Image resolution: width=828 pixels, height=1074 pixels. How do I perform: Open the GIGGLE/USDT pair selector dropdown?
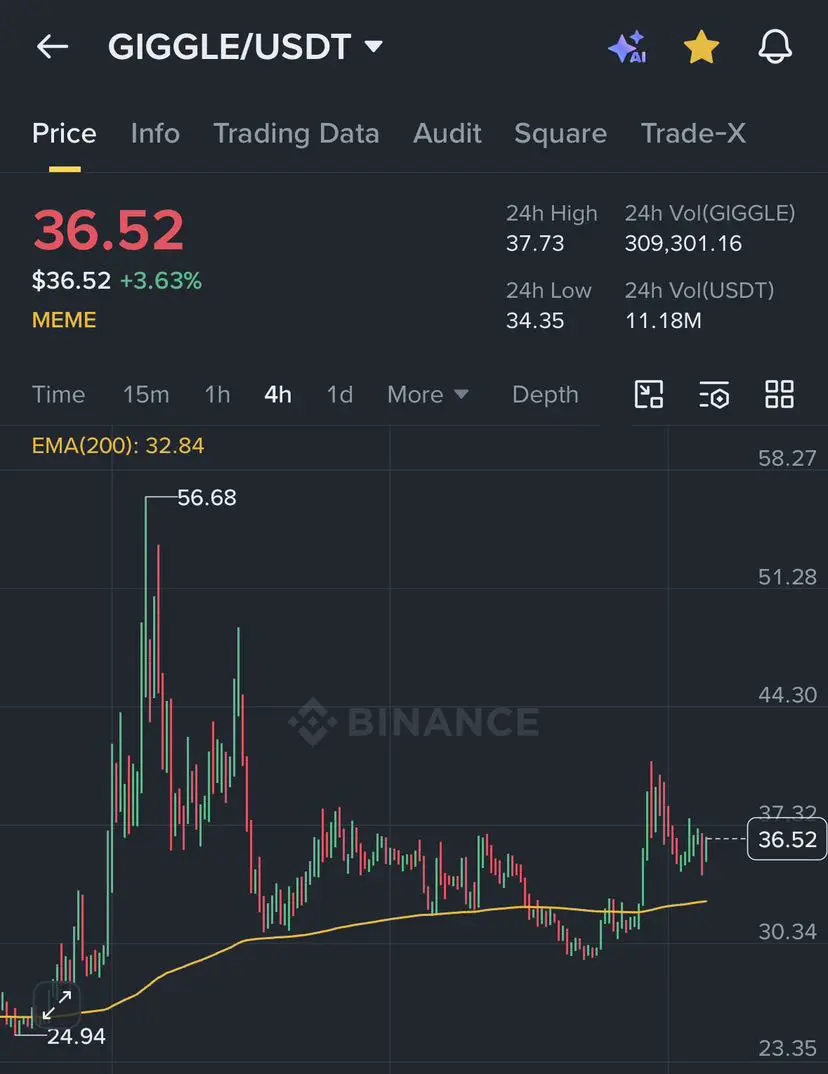pyautogui.click(x=244, y=47)
